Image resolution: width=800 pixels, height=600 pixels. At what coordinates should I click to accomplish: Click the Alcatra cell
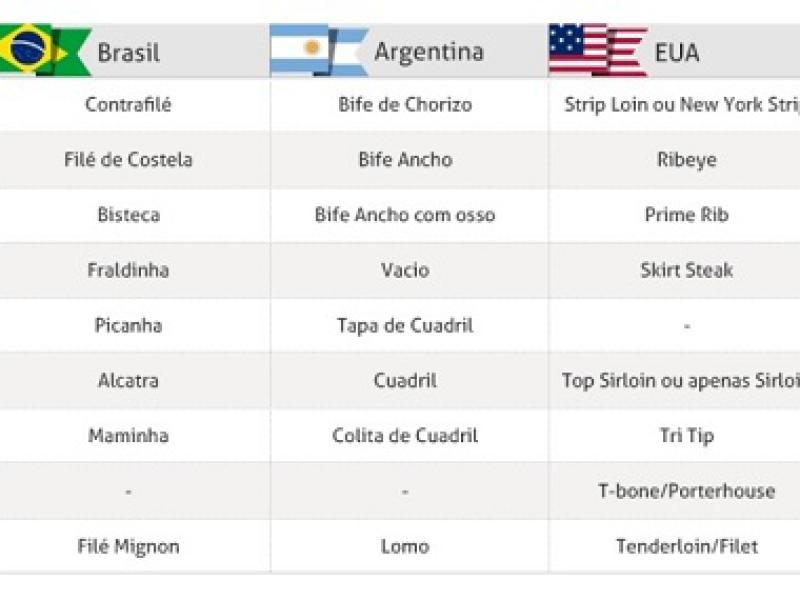pos(128,381)
